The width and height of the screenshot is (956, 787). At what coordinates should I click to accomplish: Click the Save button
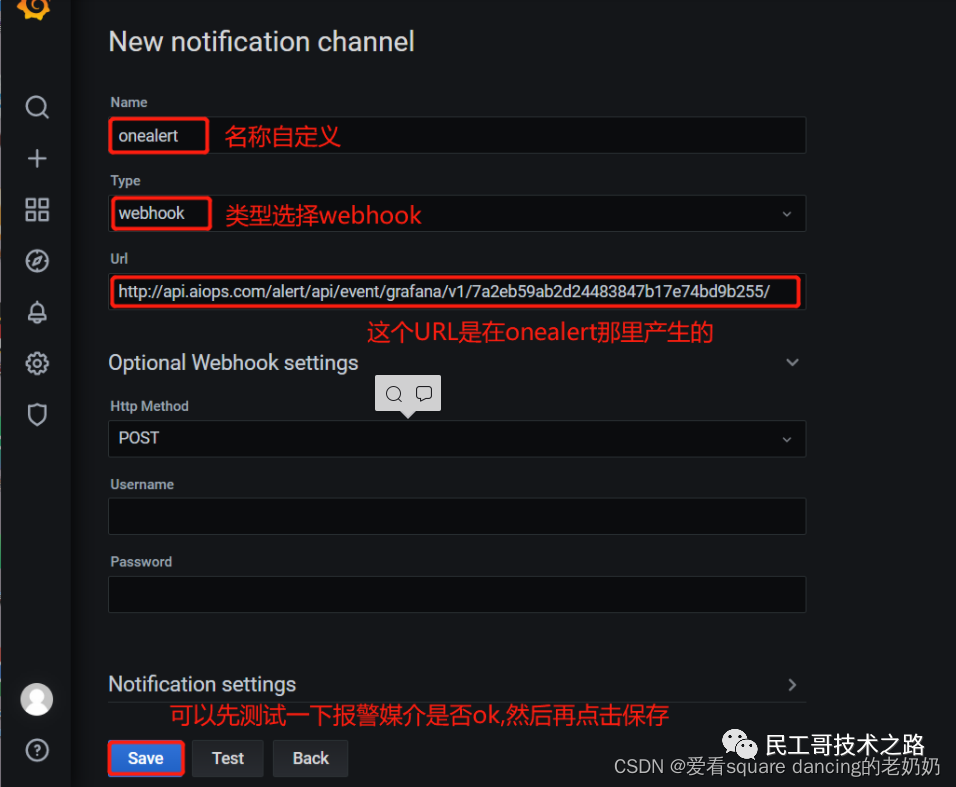tap(146, 758)
